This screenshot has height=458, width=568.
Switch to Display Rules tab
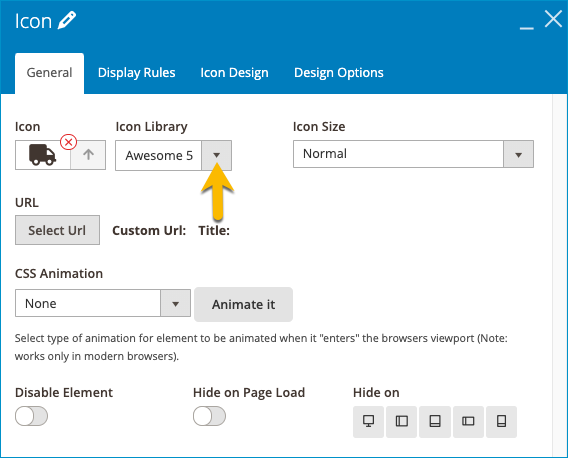click(137, 73)
